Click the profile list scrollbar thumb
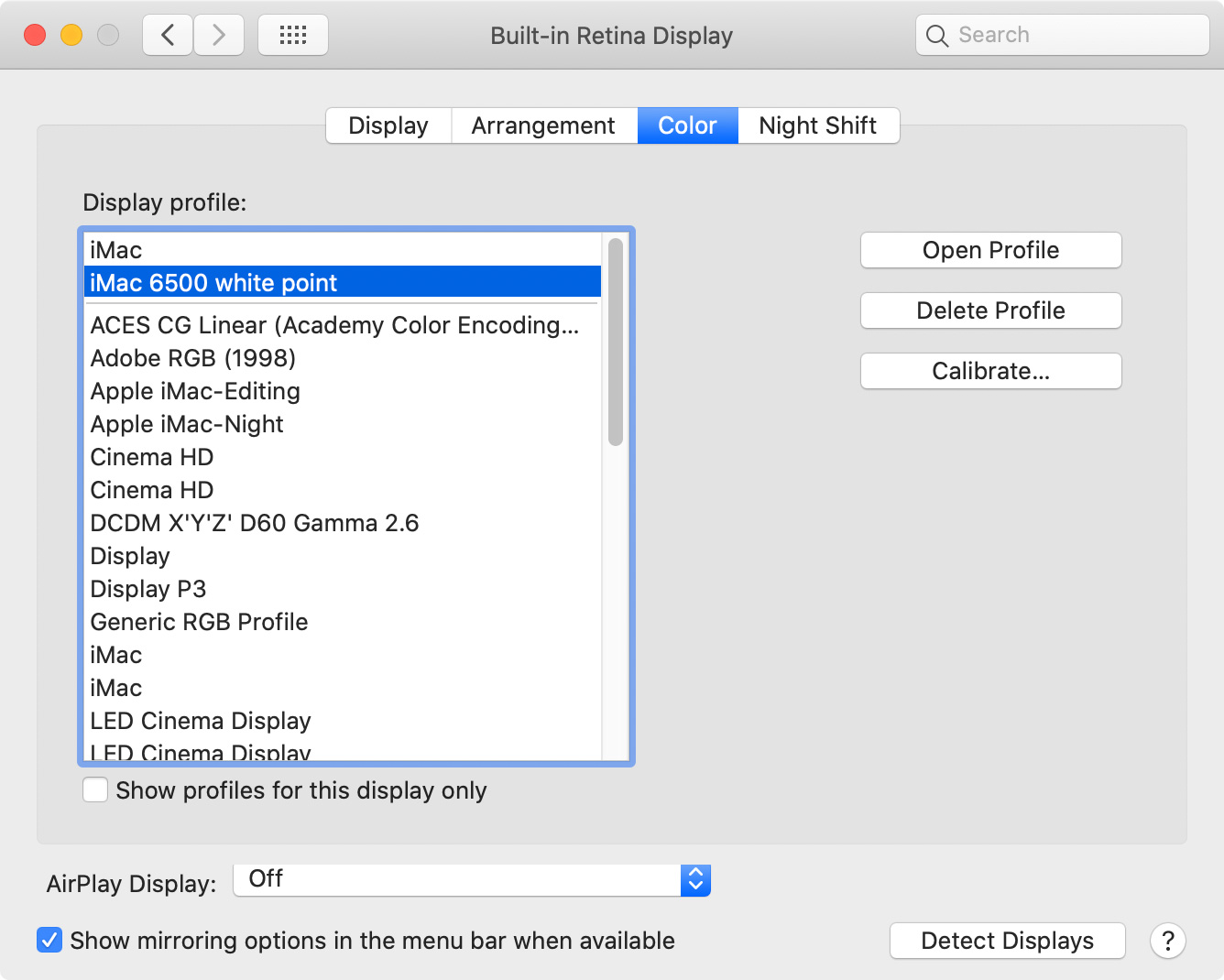This screenshot has height=980, width=1224. tap(616, 342)
